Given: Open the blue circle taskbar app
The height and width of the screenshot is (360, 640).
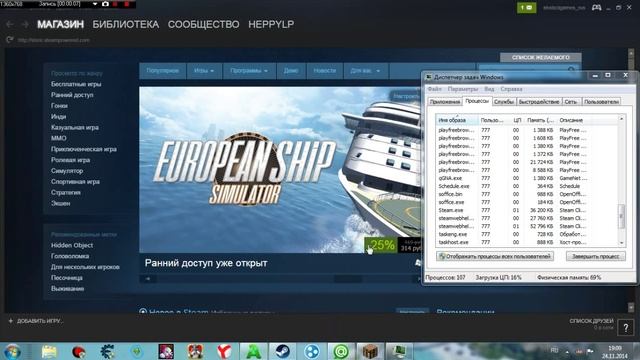Looking at the screenshot, I should (x=312, y=351).
